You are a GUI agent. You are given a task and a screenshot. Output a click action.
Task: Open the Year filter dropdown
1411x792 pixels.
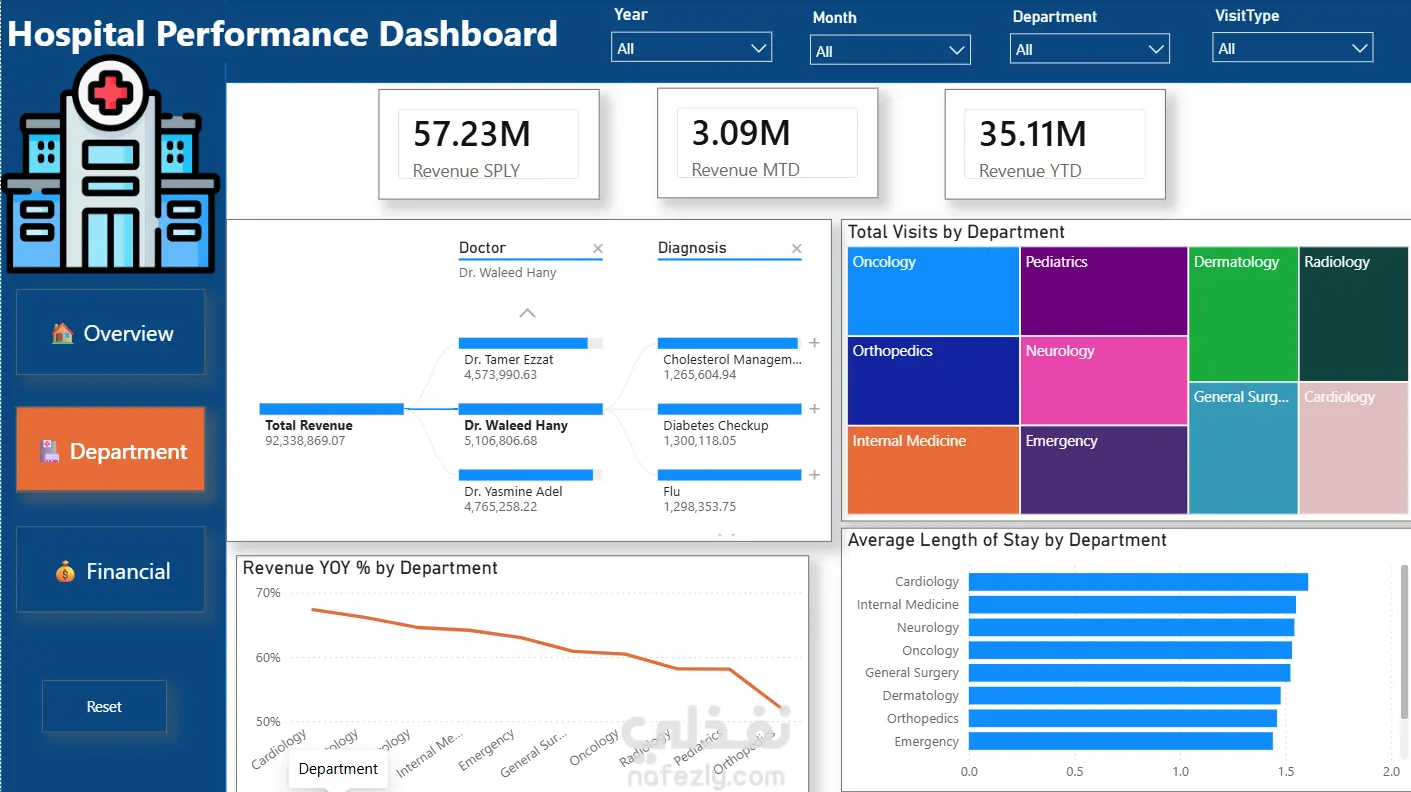(691, 48)
